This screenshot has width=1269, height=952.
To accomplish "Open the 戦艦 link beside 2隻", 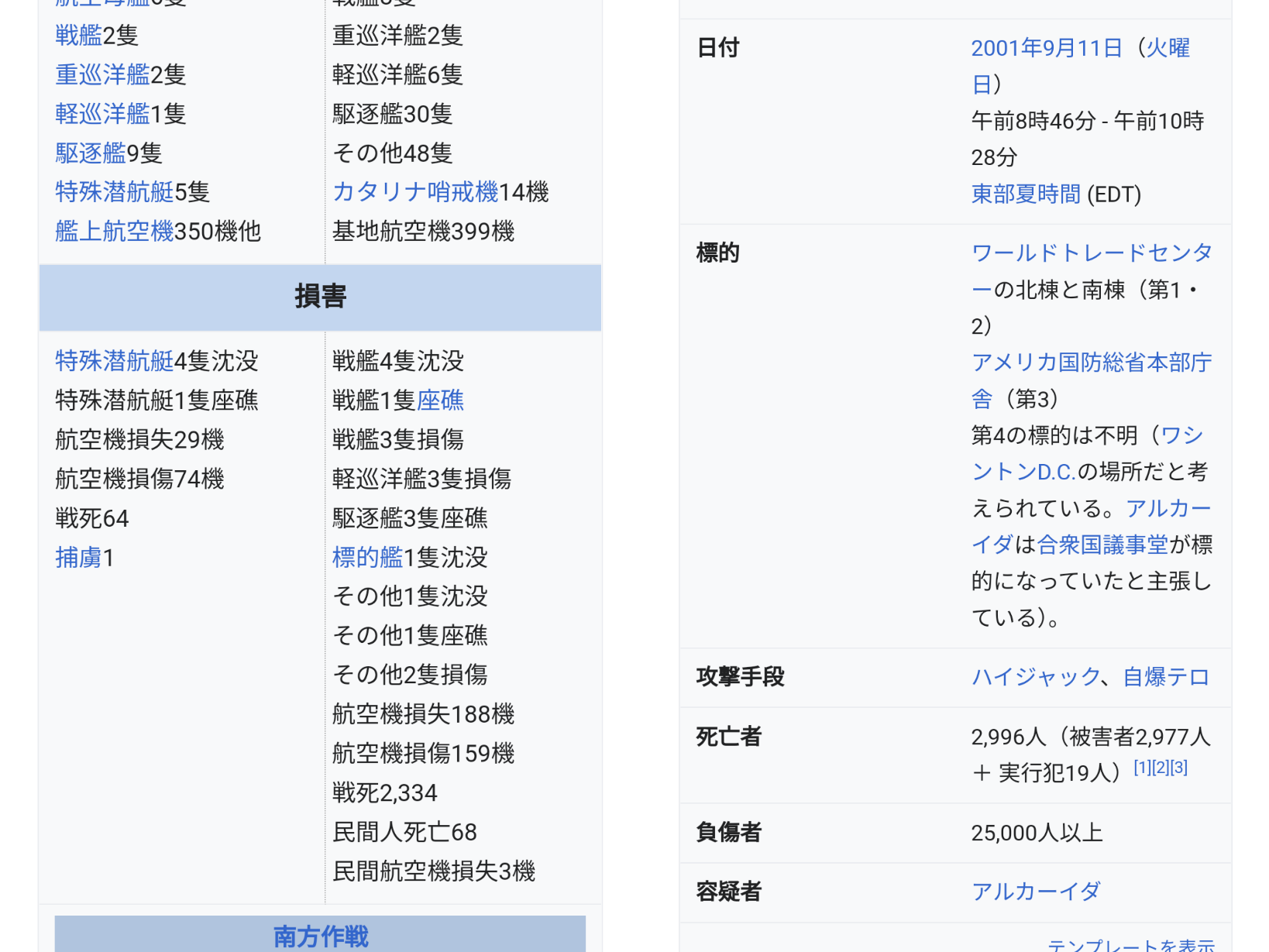I will tap(78, 36).
